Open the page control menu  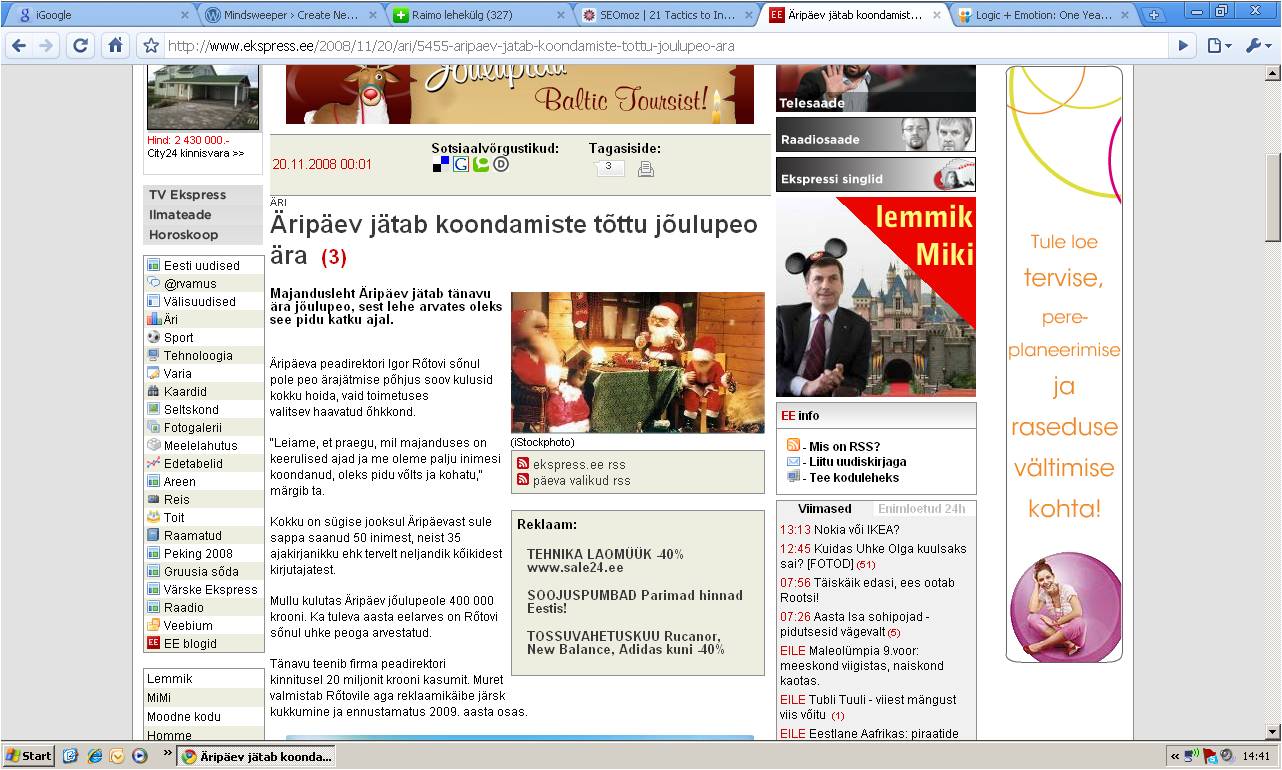pyautogui.click(x=1217, y=45)
